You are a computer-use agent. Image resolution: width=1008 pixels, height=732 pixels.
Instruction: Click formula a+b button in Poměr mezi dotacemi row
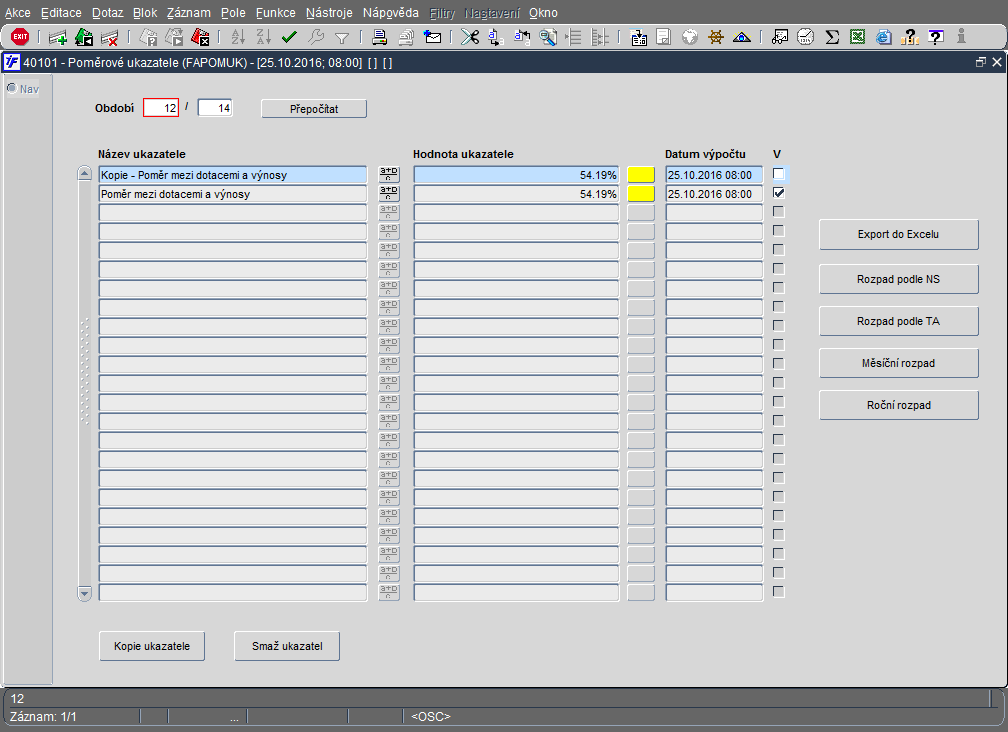click(389, 193)
